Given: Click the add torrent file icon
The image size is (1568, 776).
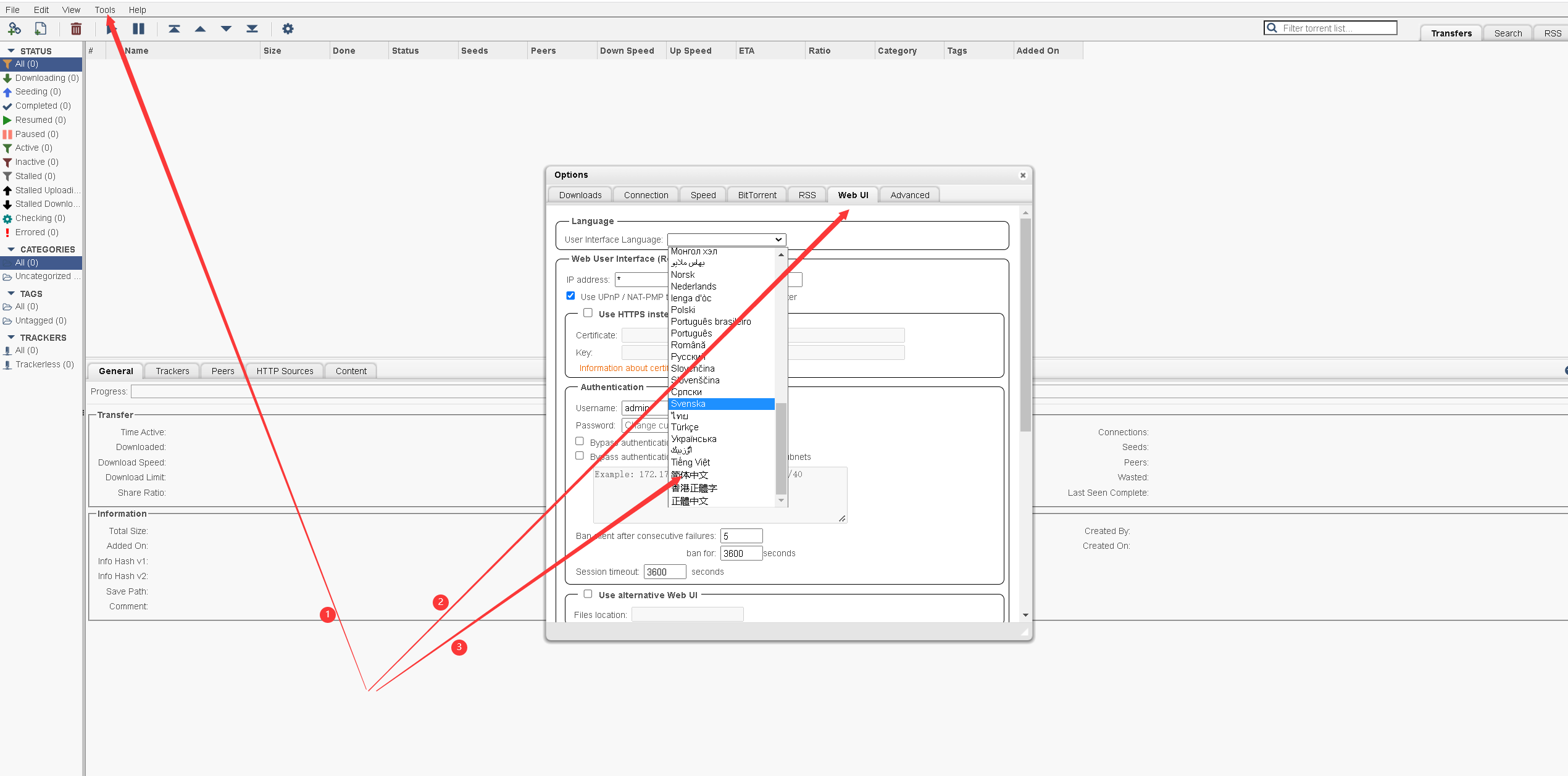Looking at the screenshot, I should tap(41, 28).
